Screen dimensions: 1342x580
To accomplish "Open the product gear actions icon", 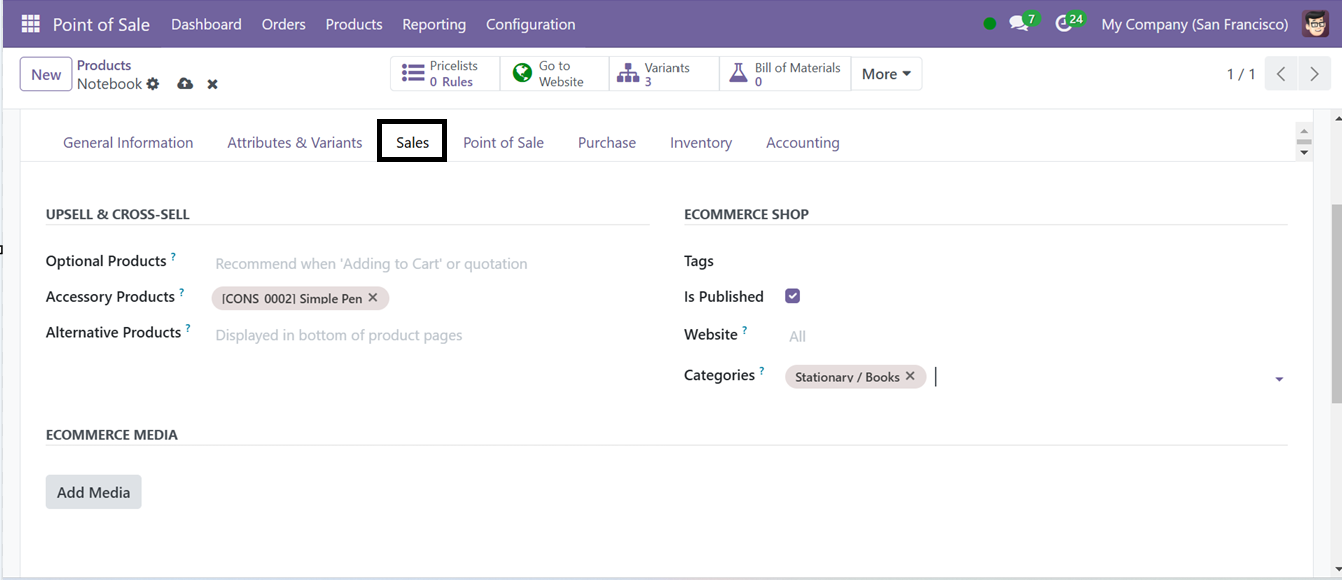I will [x=153, y=84].
